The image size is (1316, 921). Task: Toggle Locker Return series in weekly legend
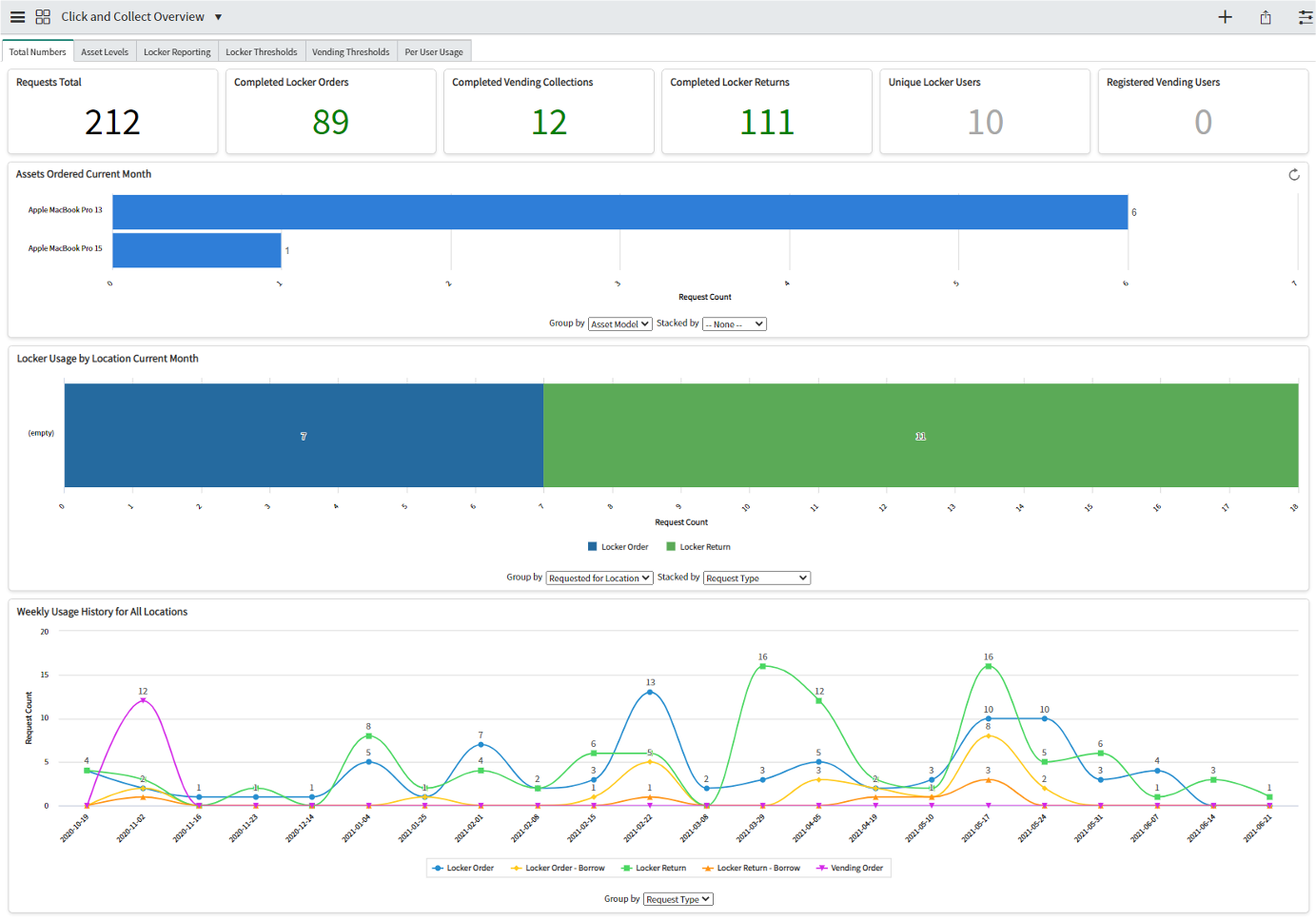point(654,868)
